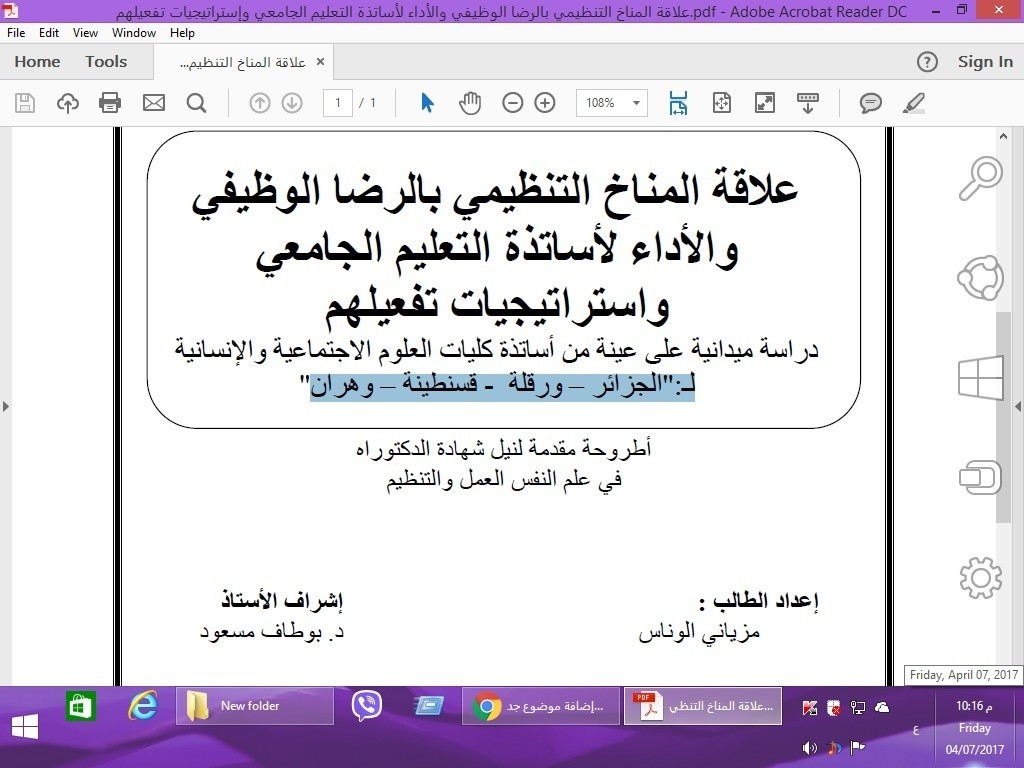This screenshot has height=768, width=1024.
Task: Click the upload to cloud icon
Action: (67, 102)
